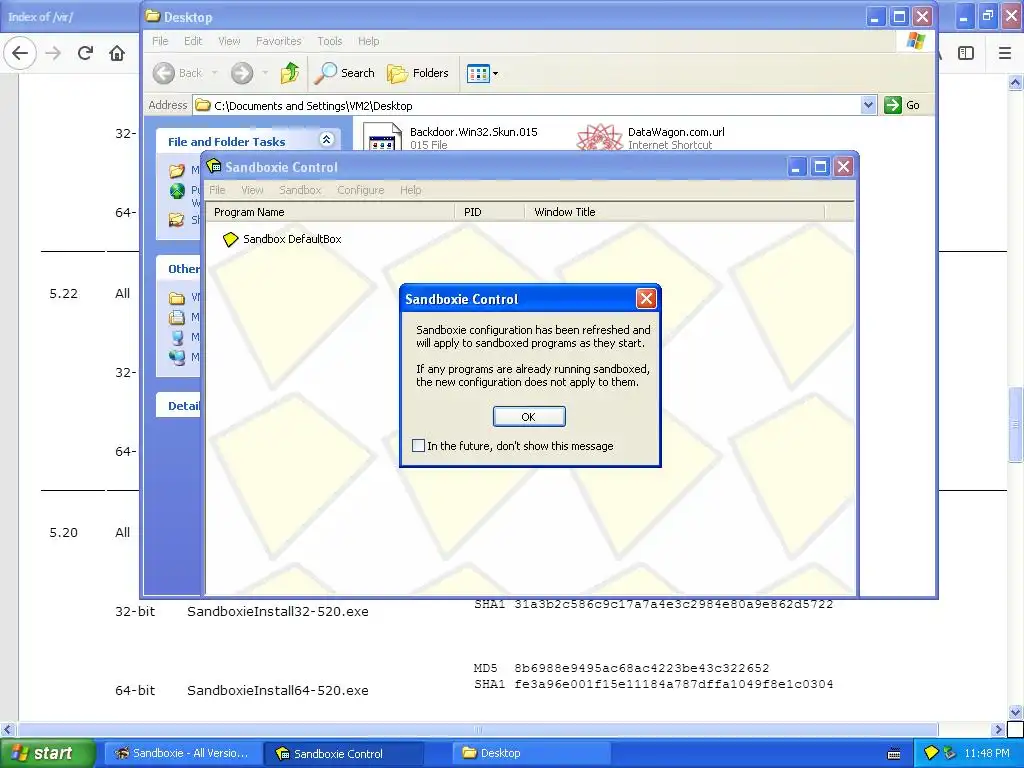Screen dimensions: 1024x768
Task: Select the Sandbox DefaultBox yellow icon
Action: (230, 240)
